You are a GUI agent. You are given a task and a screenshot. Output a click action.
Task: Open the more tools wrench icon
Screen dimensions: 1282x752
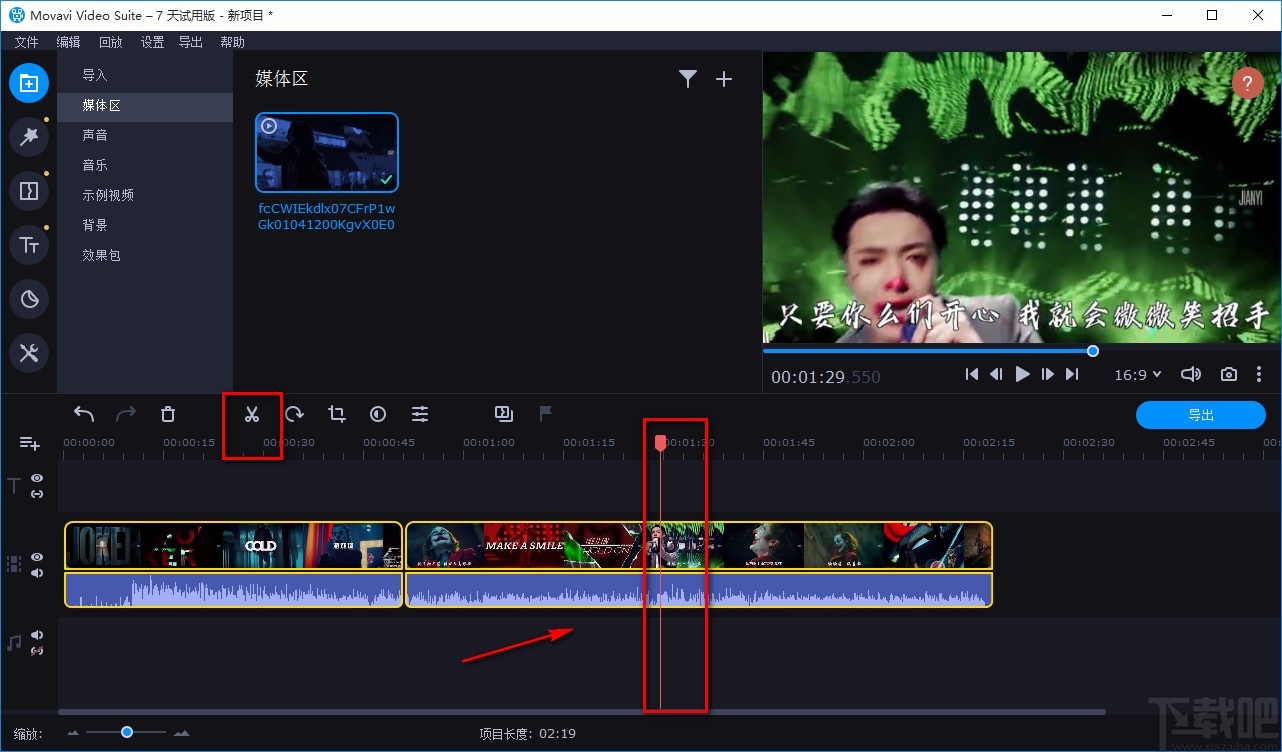click(x=29, y=352)
